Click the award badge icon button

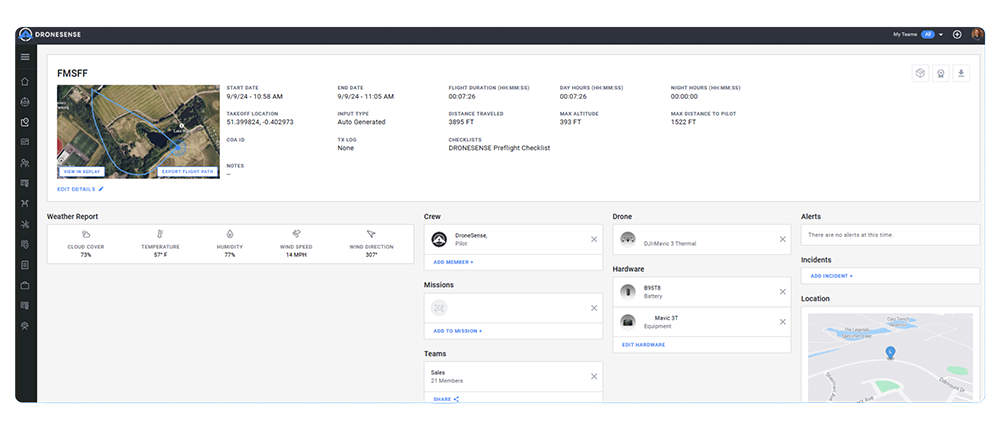pos(940,73)
